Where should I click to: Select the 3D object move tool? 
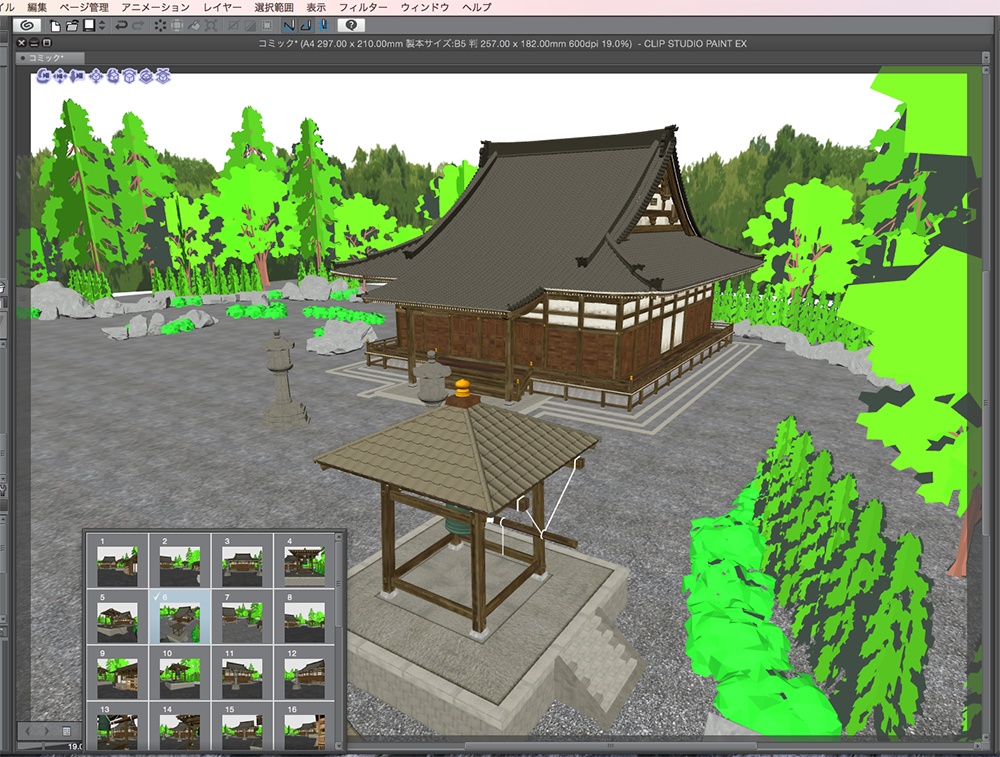click(97, 76)
